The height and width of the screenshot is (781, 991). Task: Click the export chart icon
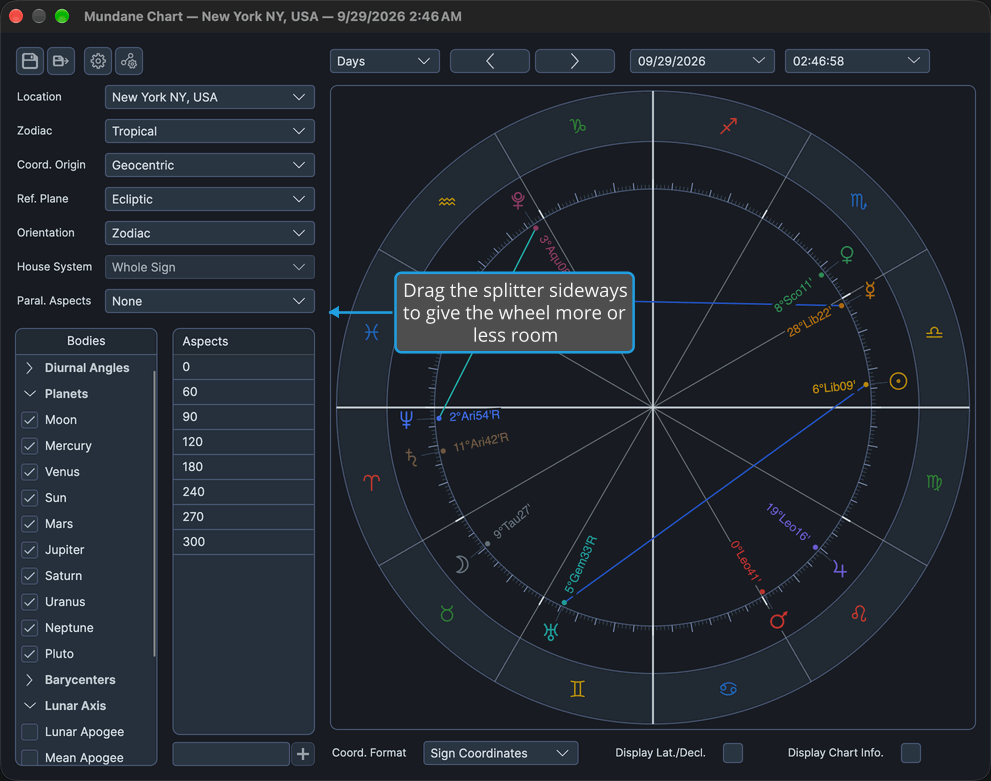[x=61, y=61]
